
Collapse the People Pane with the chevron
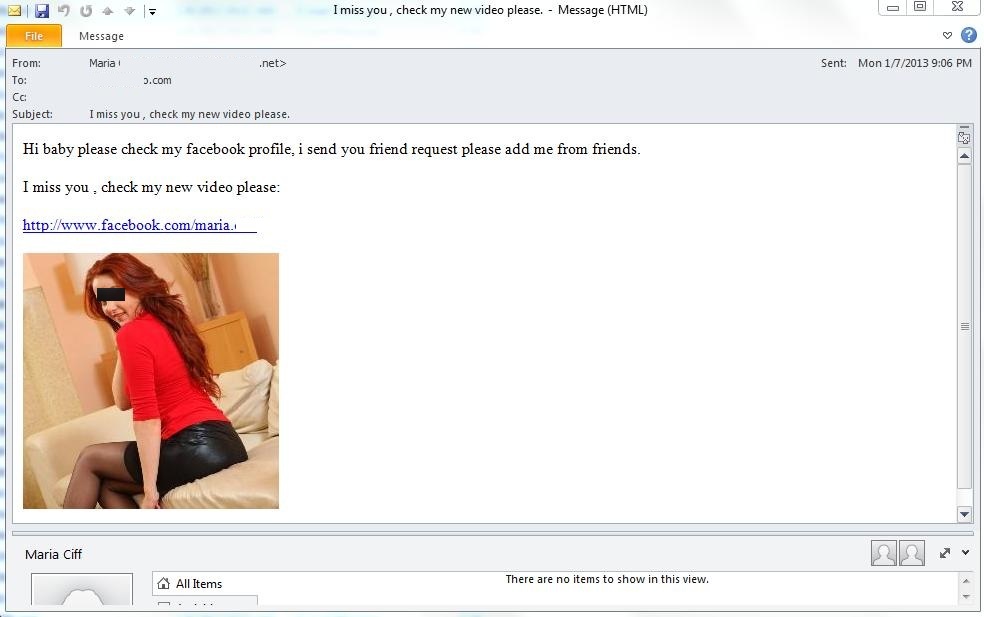coord(965,552)
